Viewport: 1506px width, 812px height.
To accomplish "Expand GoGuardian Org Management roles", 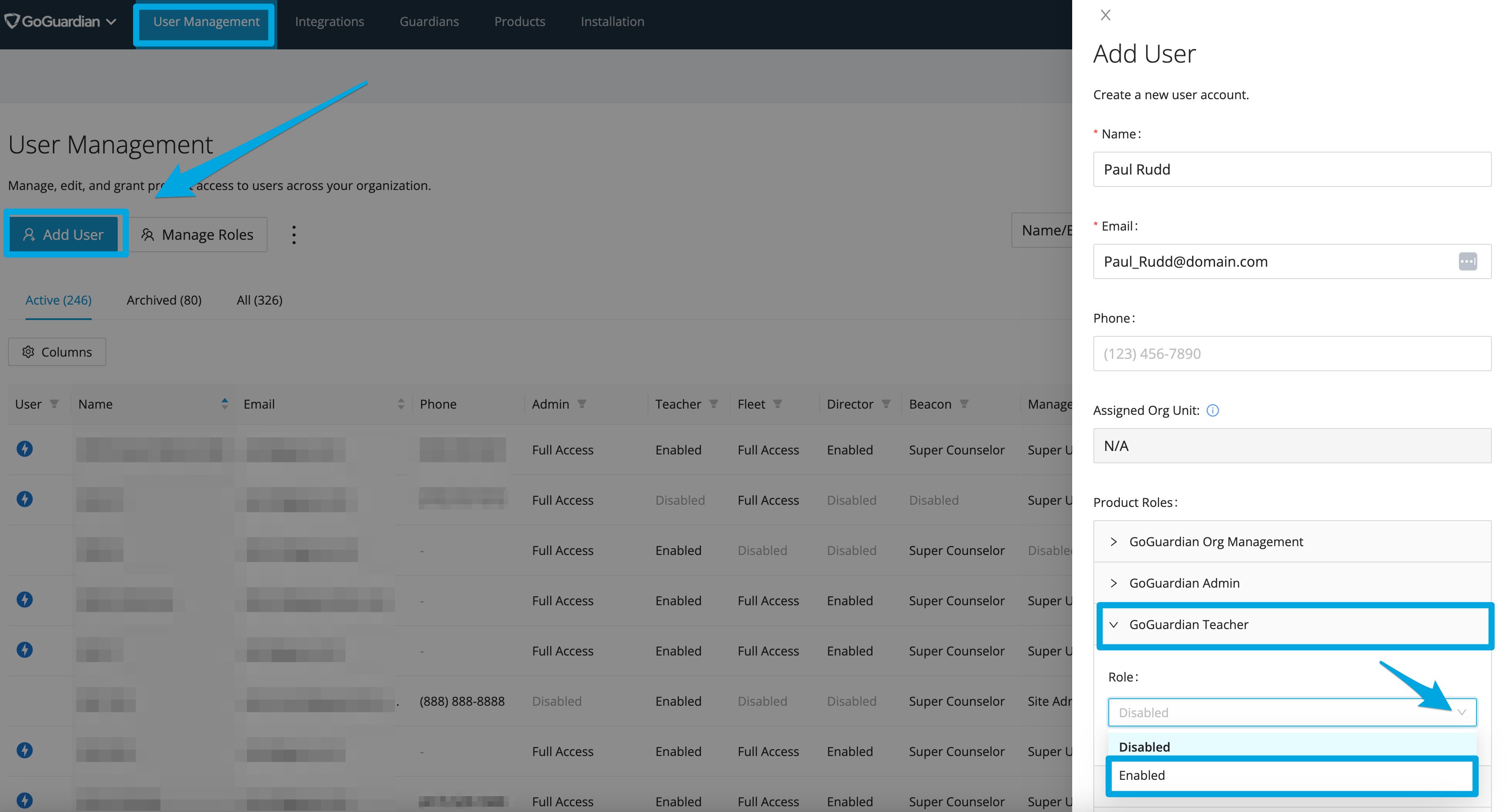I will (1292, 542).
